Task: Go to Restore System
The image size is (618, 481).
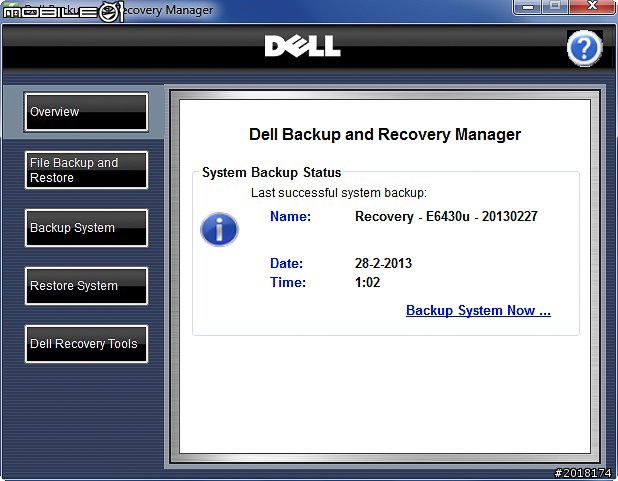Action: click(x=86, y=286)
